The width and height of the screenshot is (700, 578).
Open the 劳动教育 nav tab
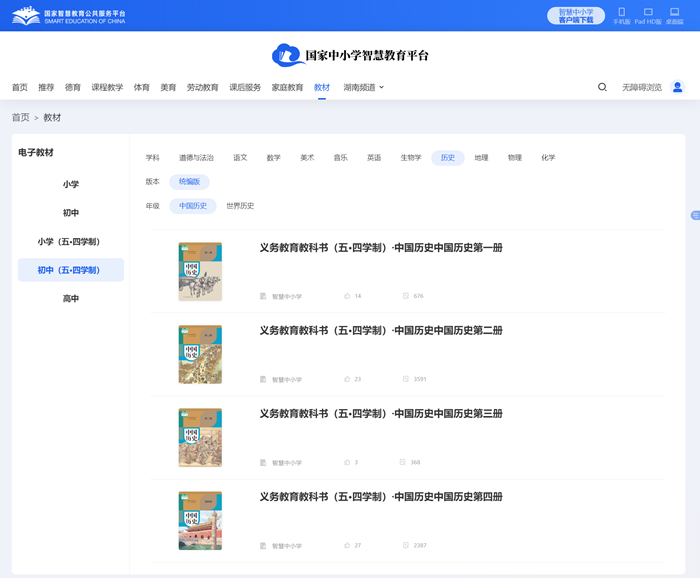coord(203,87)
